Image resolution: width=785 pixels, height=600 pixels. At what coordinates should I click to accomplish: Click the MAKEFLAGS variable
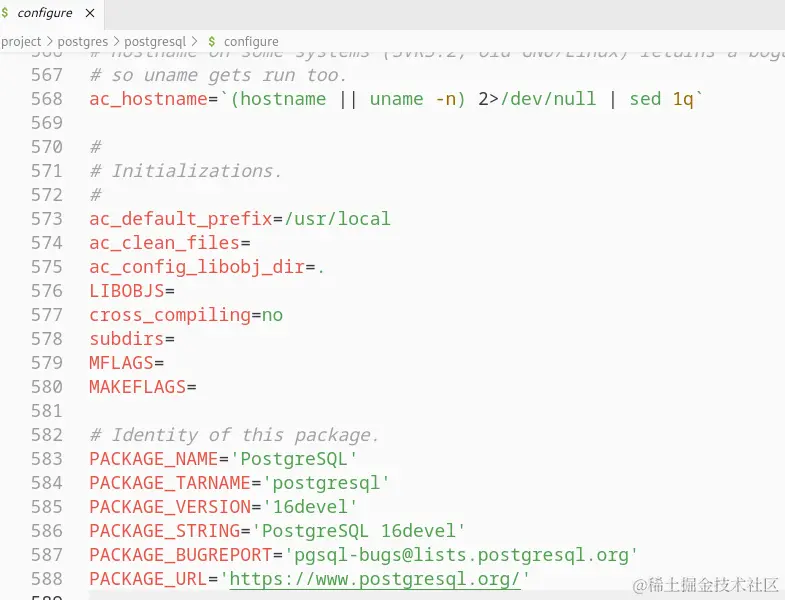tap(138, 387)
